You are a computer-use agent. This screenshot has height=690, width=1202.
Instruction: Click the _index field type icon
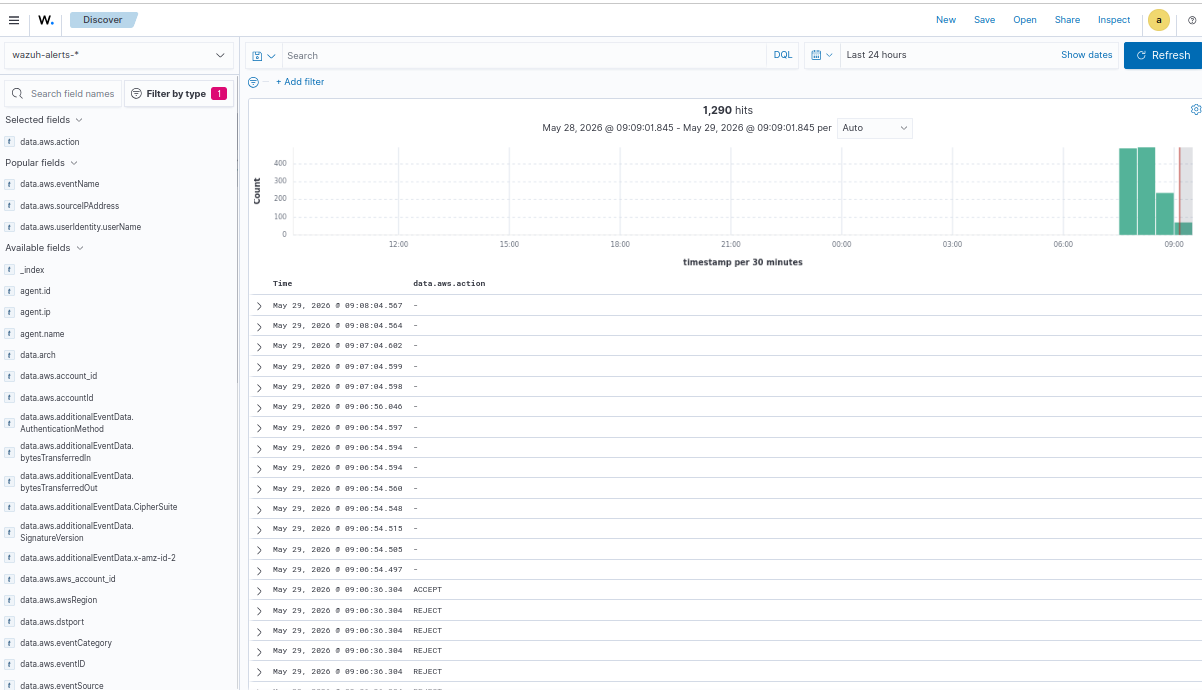10,270
